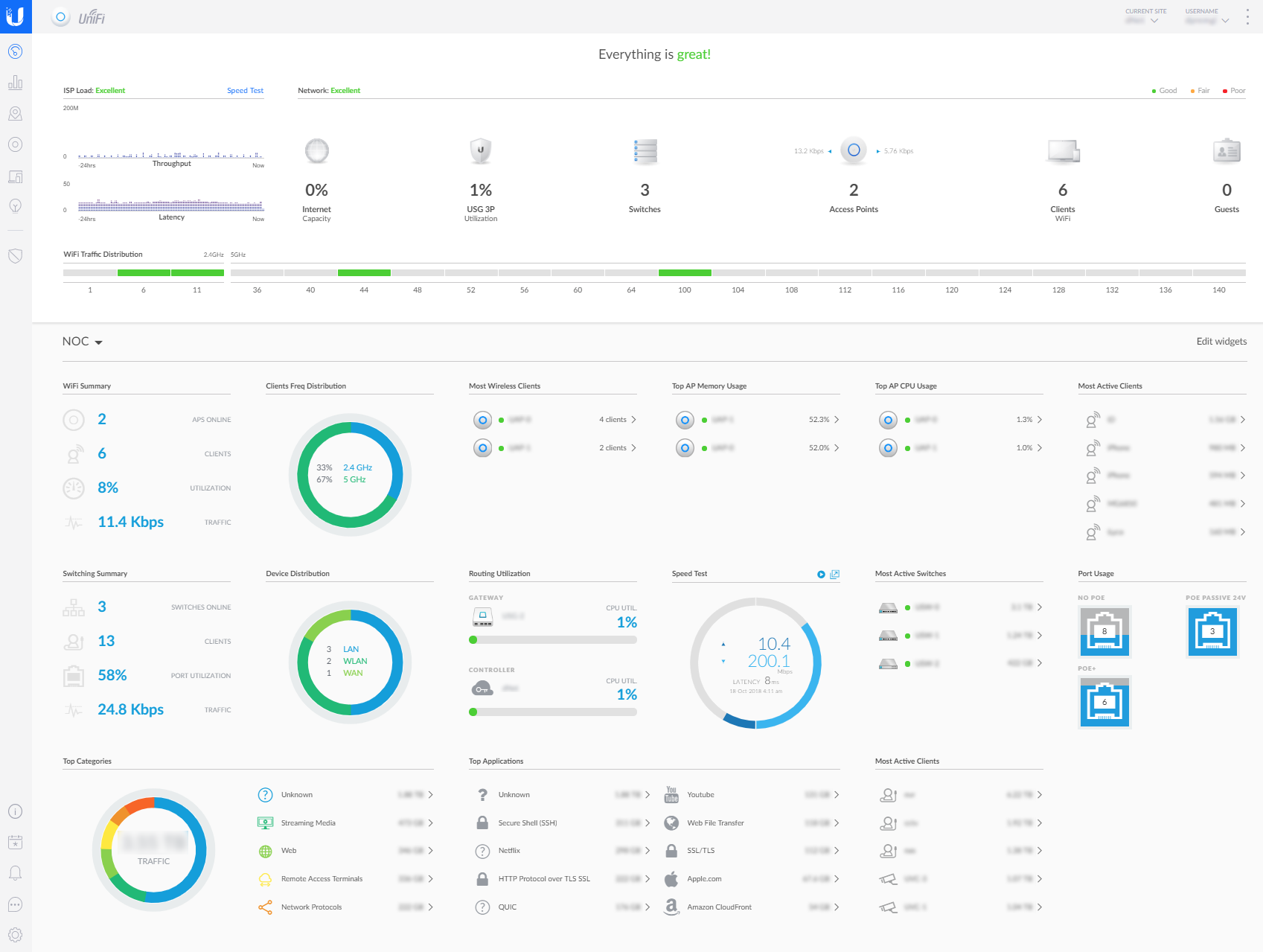
Task: Open the Events calendar sidebar icon
Action: (16, 842)
